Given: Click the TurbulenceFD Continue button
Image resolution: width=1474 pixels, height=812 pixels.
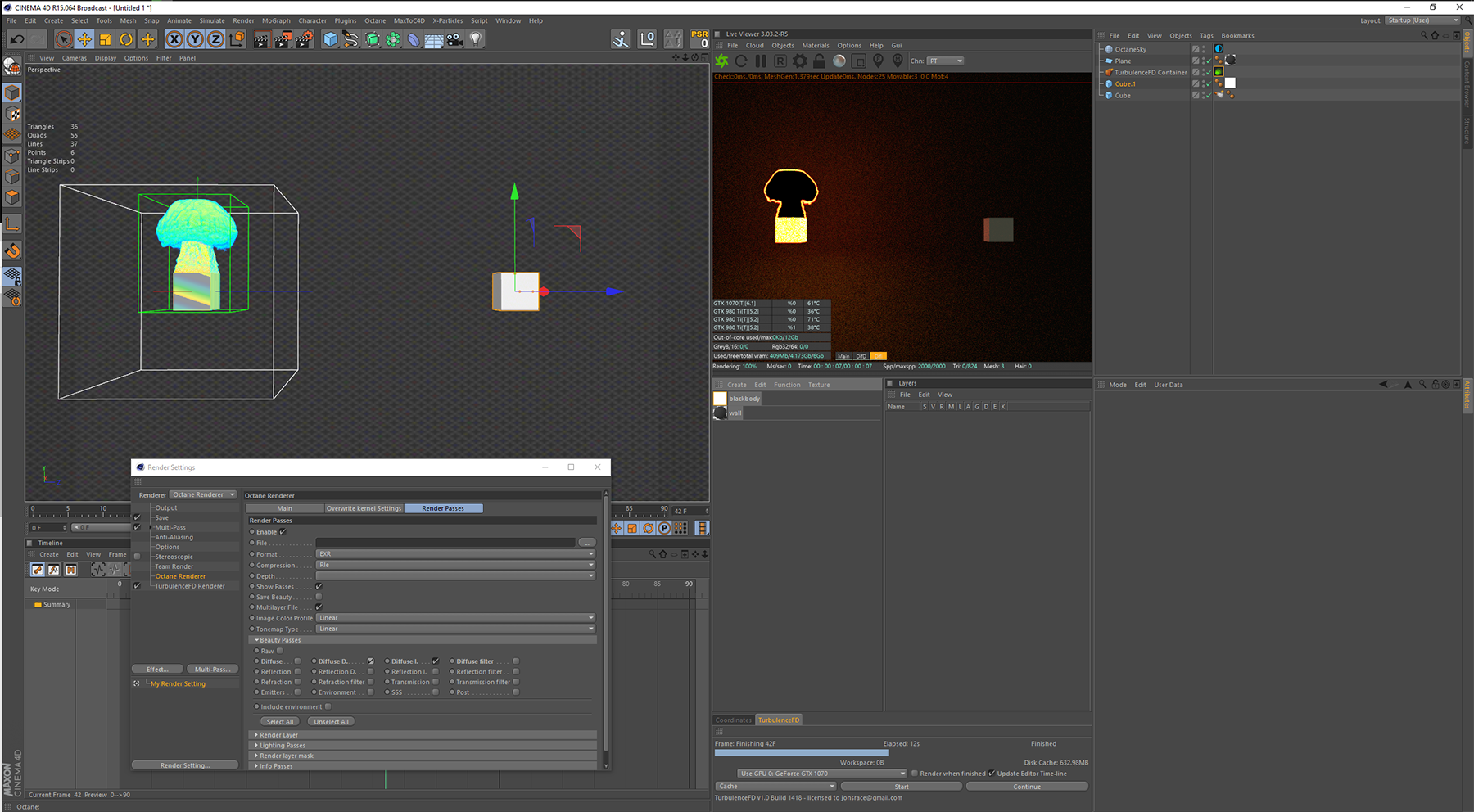Looking at the screenshot, I should [1027, 787].
